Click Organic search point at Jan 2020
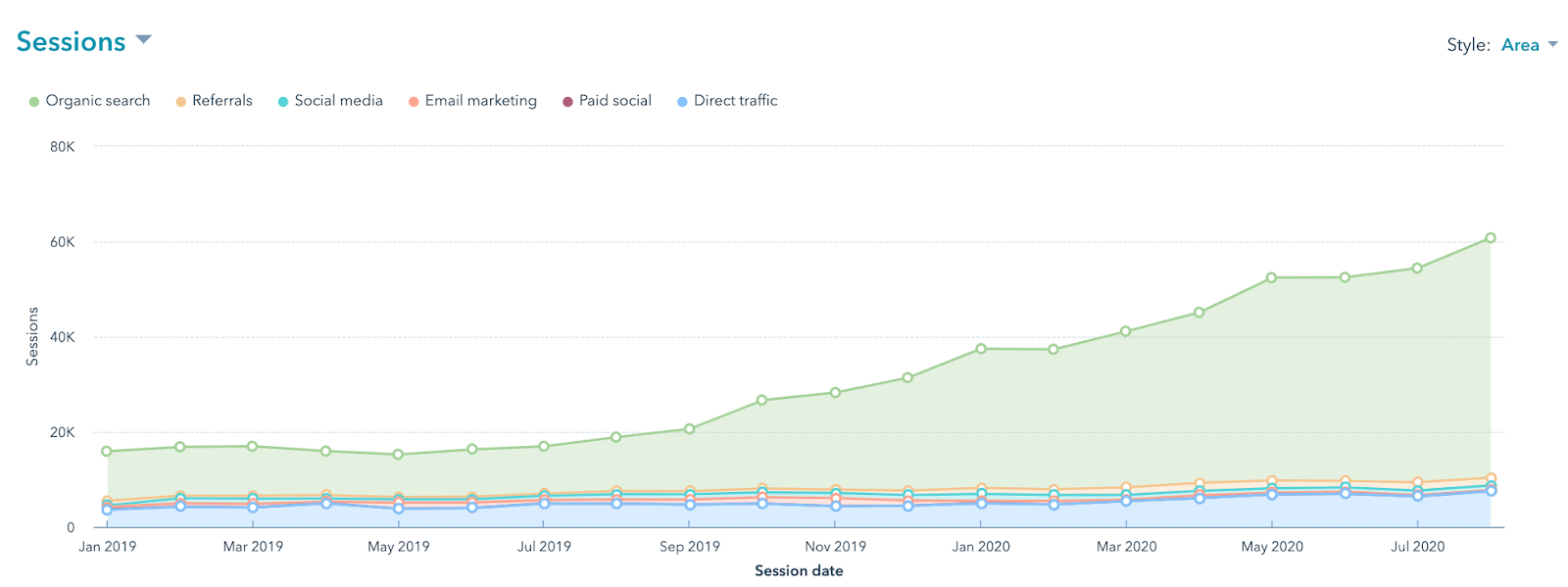Image resolution: width=1568 pixels, height=587 pixels. pyautogui.click(x=981, y=349)
